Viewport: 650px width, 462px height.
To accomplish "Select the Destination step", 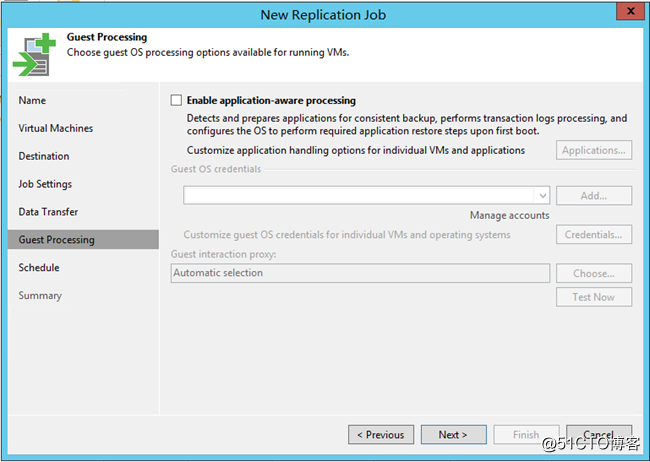I will pyautogui.click(x=44, y=156).
